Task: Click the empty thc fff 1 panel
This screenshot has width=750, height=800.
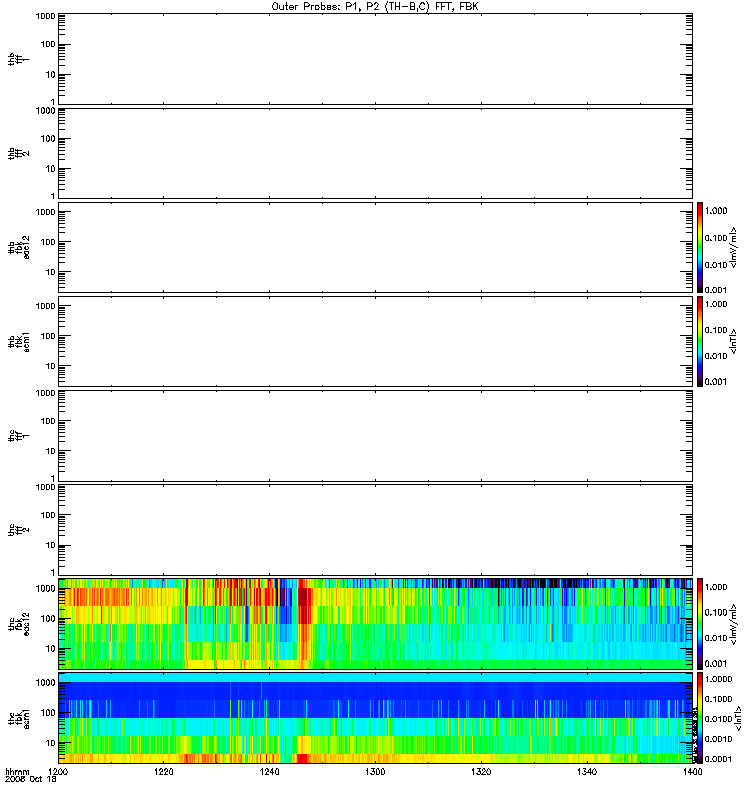Action: [x=375, y=436]
